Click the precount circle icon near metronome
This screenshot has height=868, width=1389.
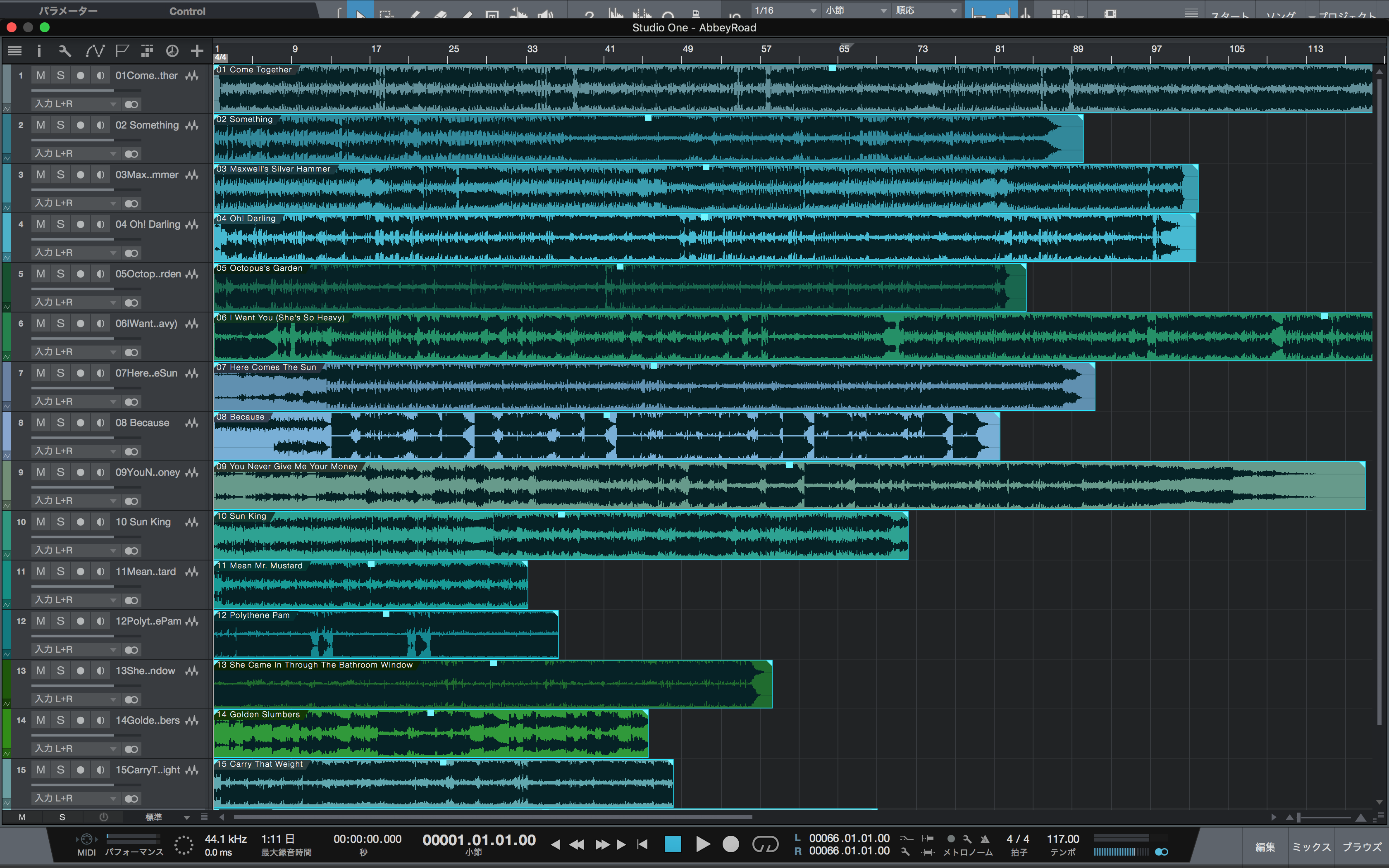[951, 839]
